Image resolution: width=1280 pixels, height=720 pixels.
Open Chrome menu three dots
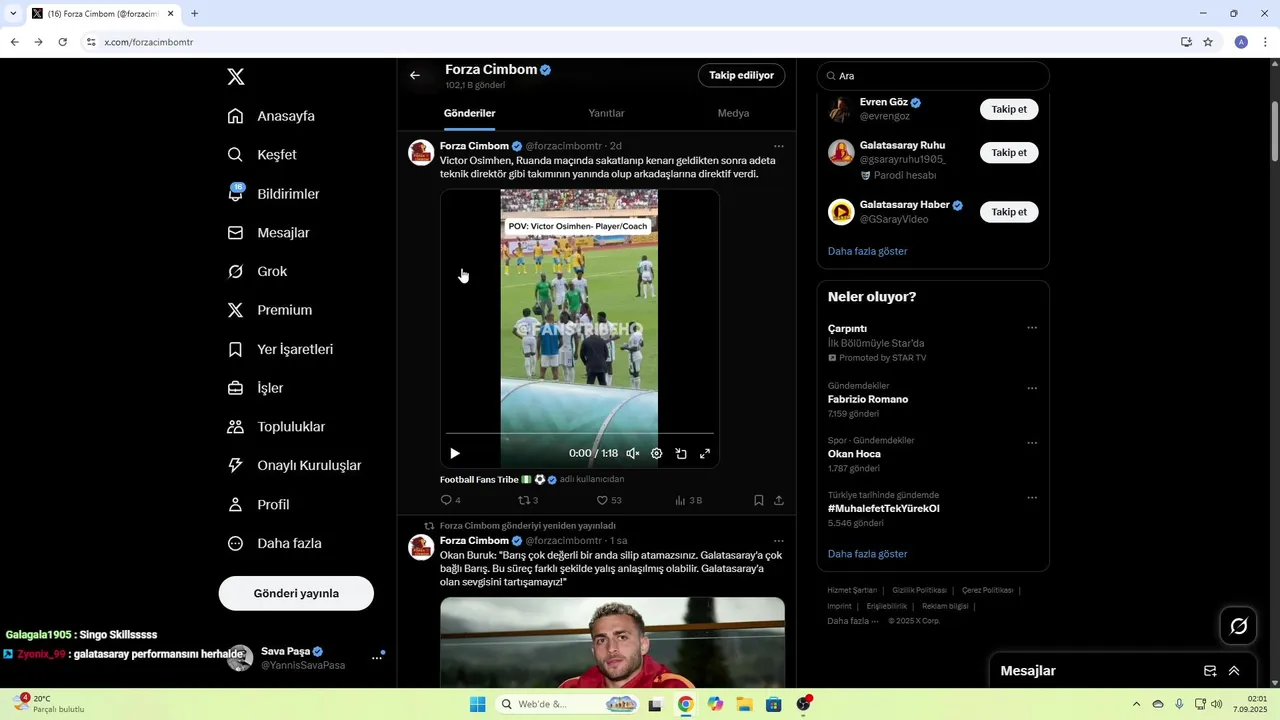click(1265, 42)
